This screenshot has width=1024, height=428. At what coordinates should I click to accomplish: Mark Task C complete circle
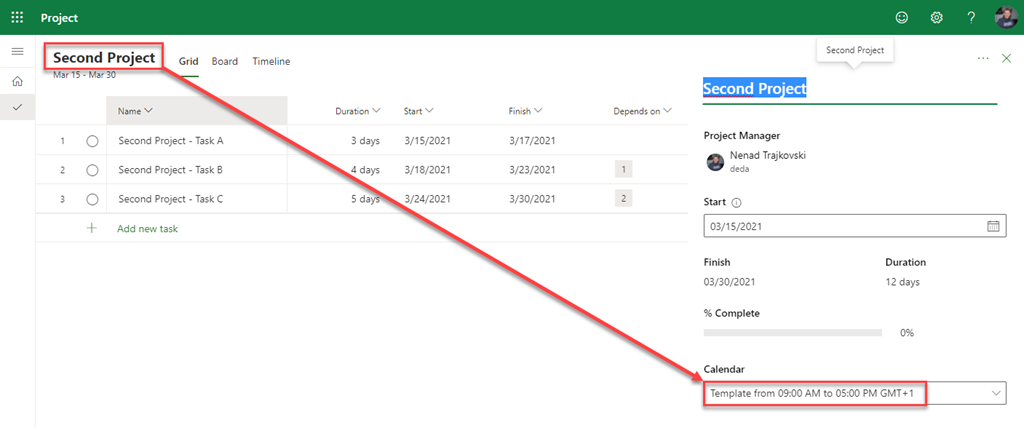click(x=92, y=199)
